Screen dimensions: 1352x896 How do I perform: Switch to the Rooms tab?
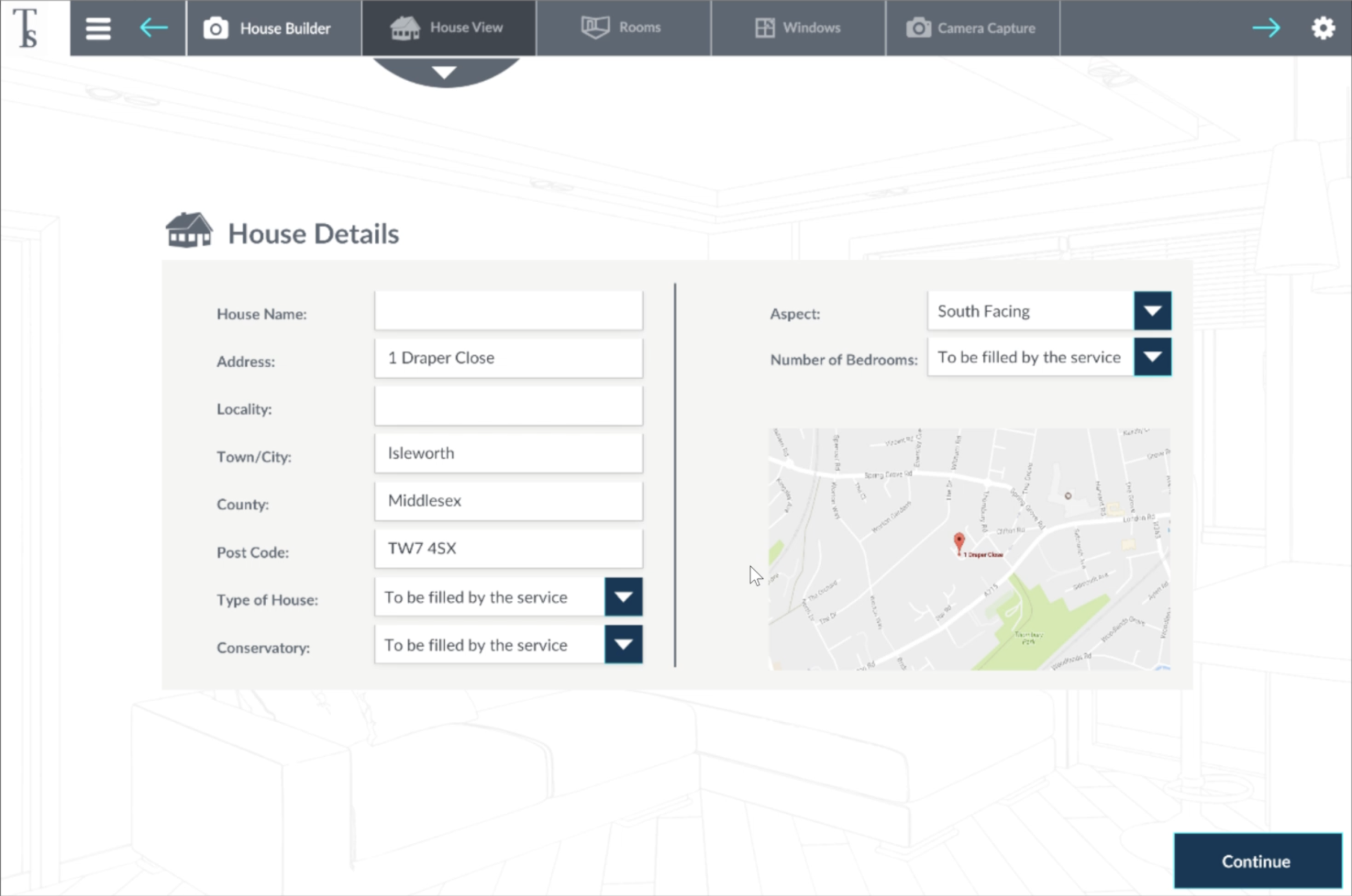click(x=622, y=27)
